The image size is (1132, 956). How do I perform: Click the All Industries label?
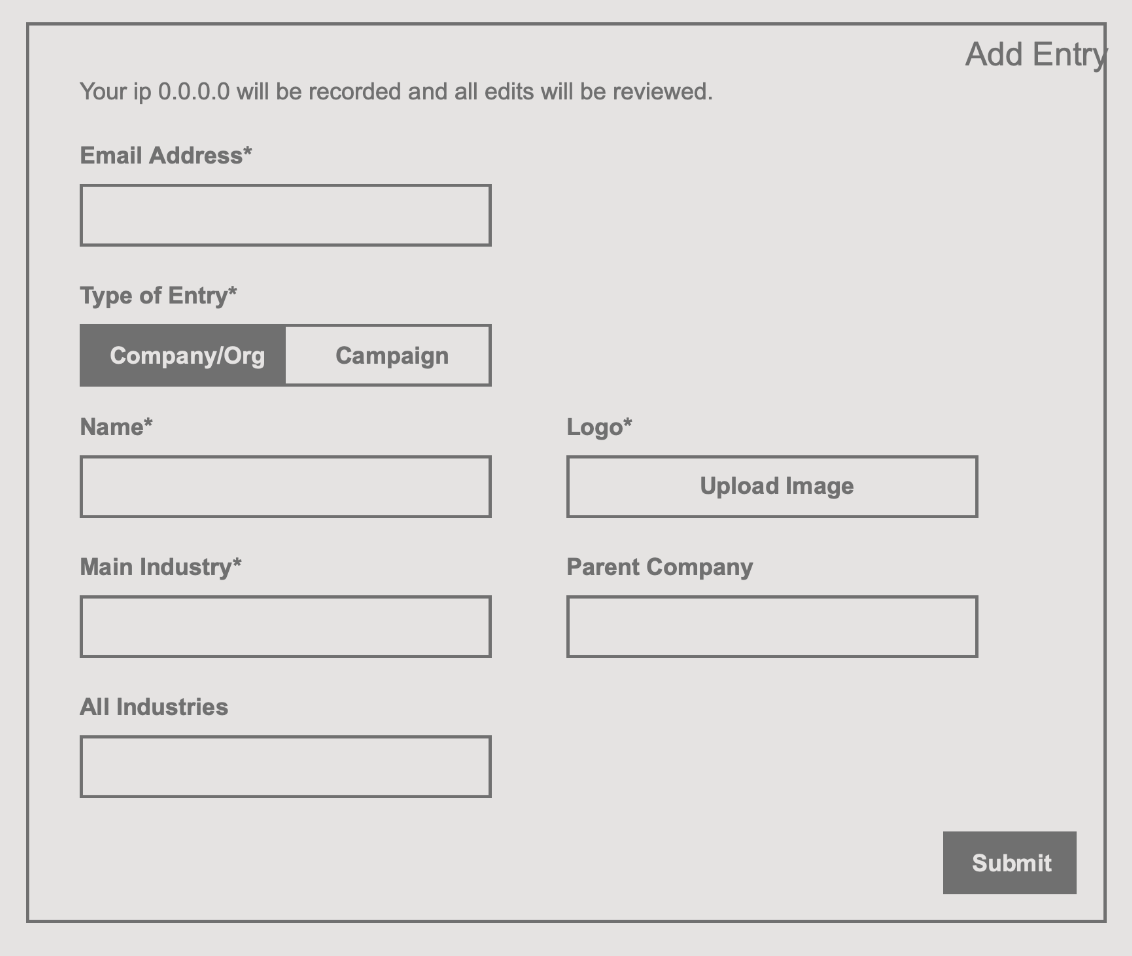(x=154, y=707)
